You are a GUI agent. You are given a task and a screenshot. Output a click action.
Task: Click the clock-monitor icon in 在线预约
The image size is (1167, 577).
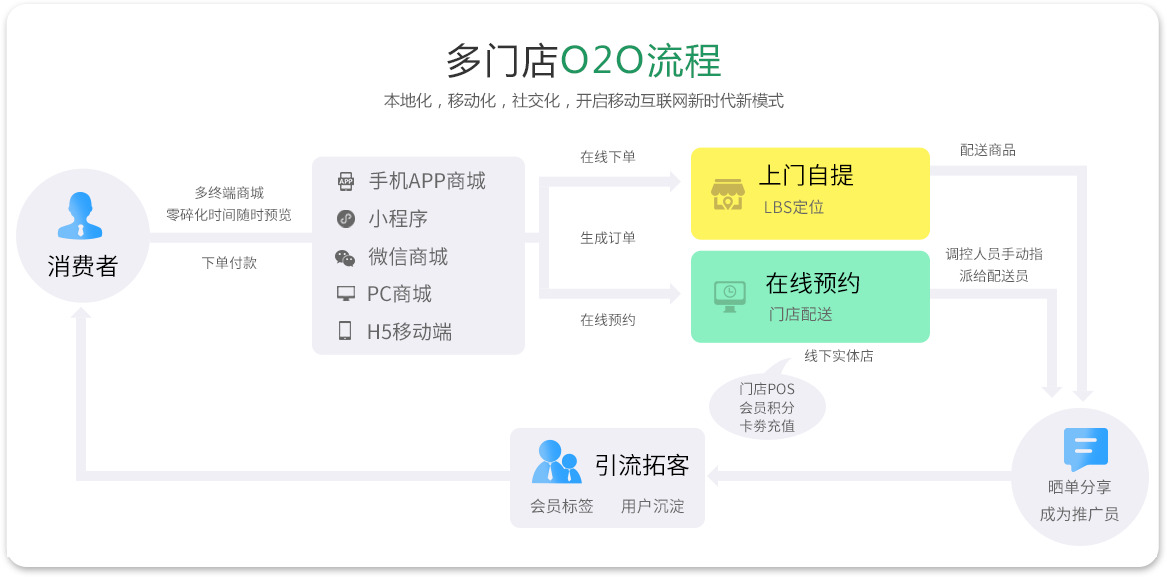[729, 296]
